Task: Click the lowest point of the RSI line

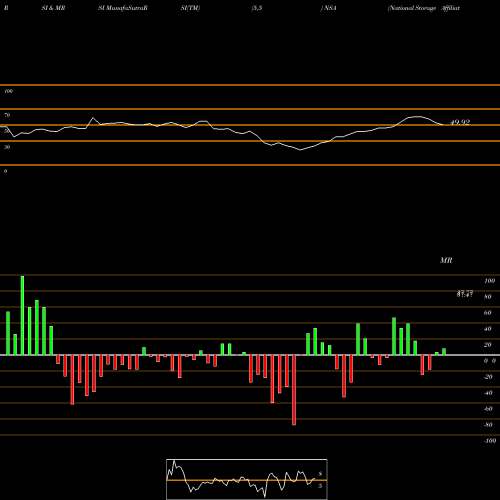Action: pyautogui.click(x=300, y=150)
